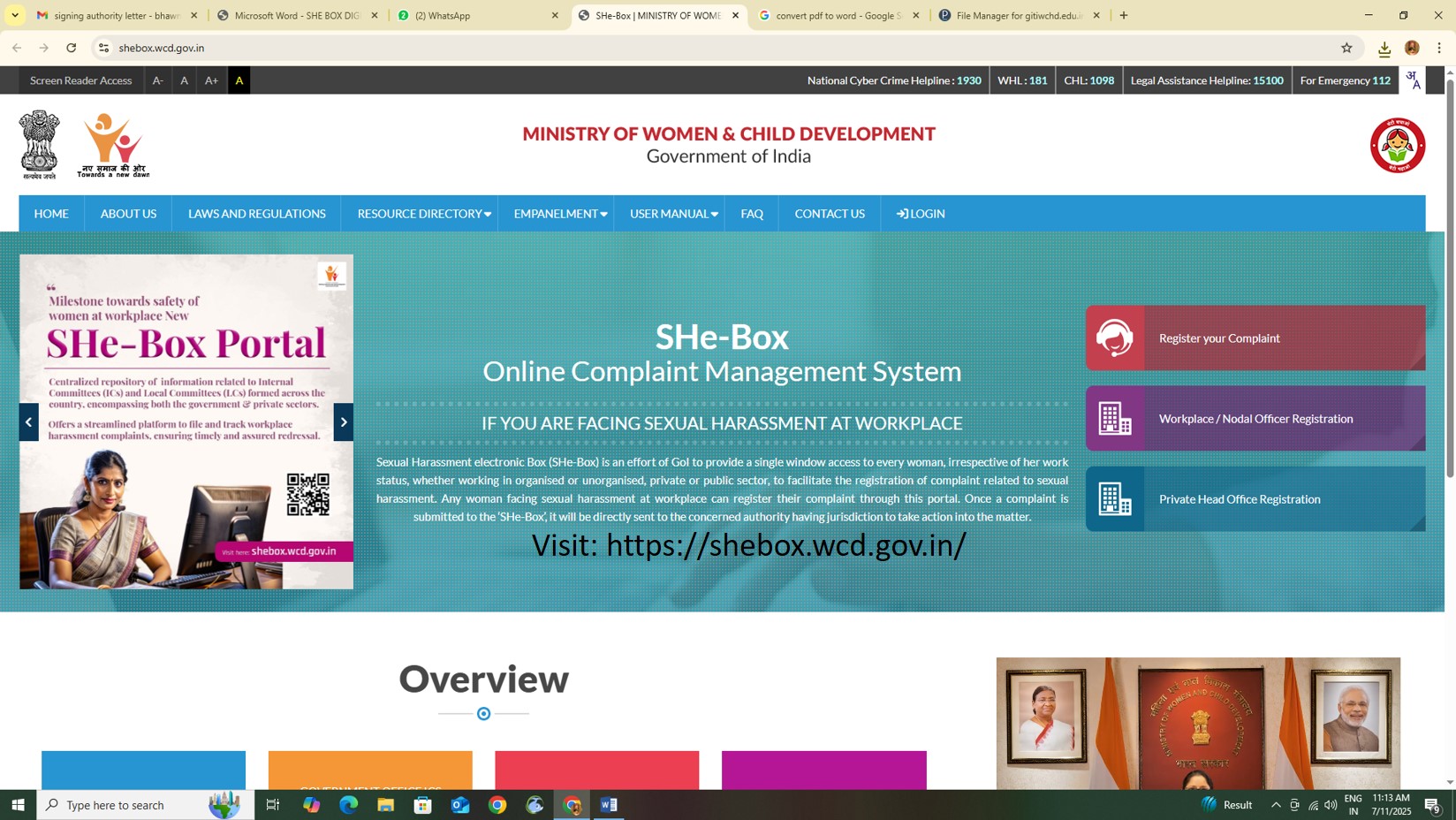Click the CHL 1098 helpline text
The image size is (1456, 820).
1088,80
